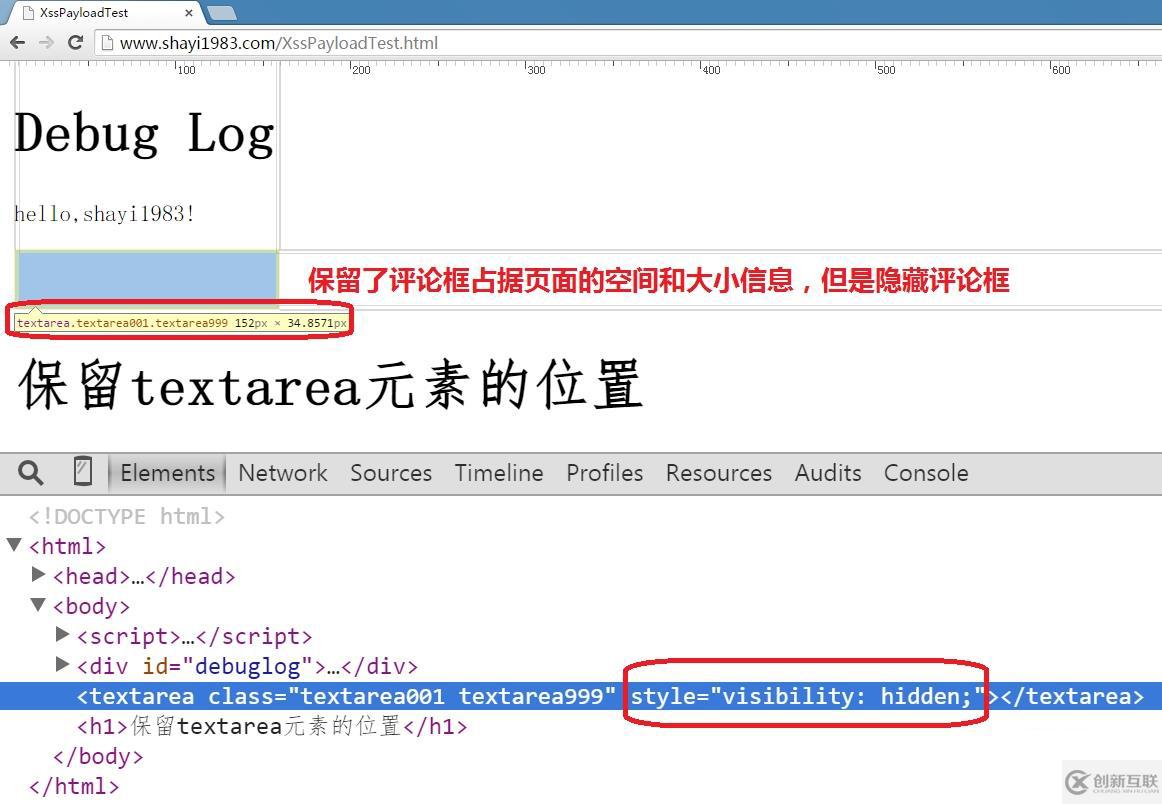Open the Console panel
1162x804 pixels.
tap(926, 473)
